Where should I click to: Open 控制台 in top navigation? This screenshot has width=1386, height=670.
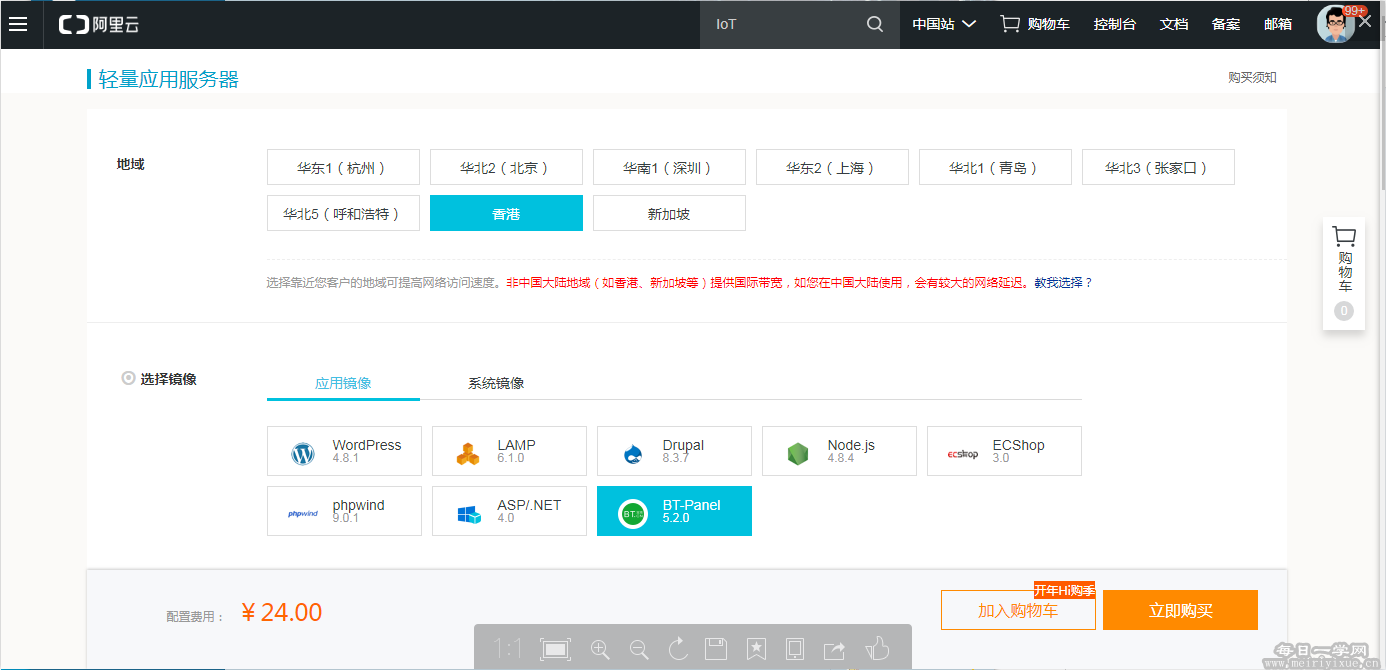(1115, 24)
